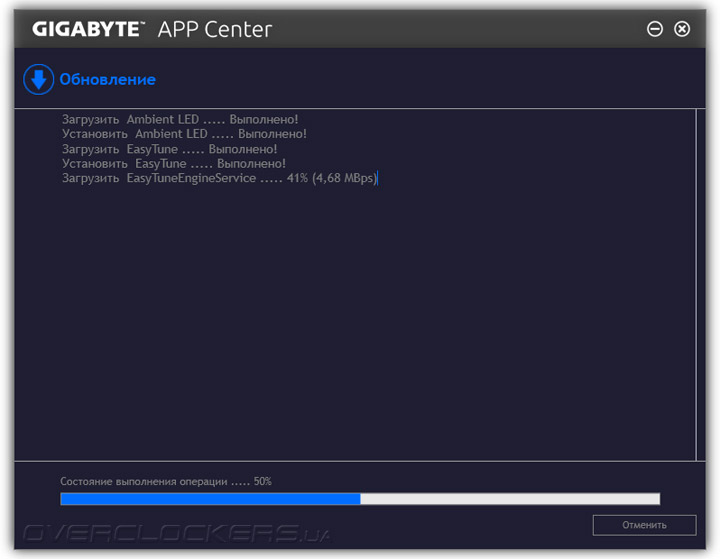This screenshot has width=720, height=559.
Task: Select the 'Загрузить EasyTuneEngineService' 41% line
Action: [219, 178]
